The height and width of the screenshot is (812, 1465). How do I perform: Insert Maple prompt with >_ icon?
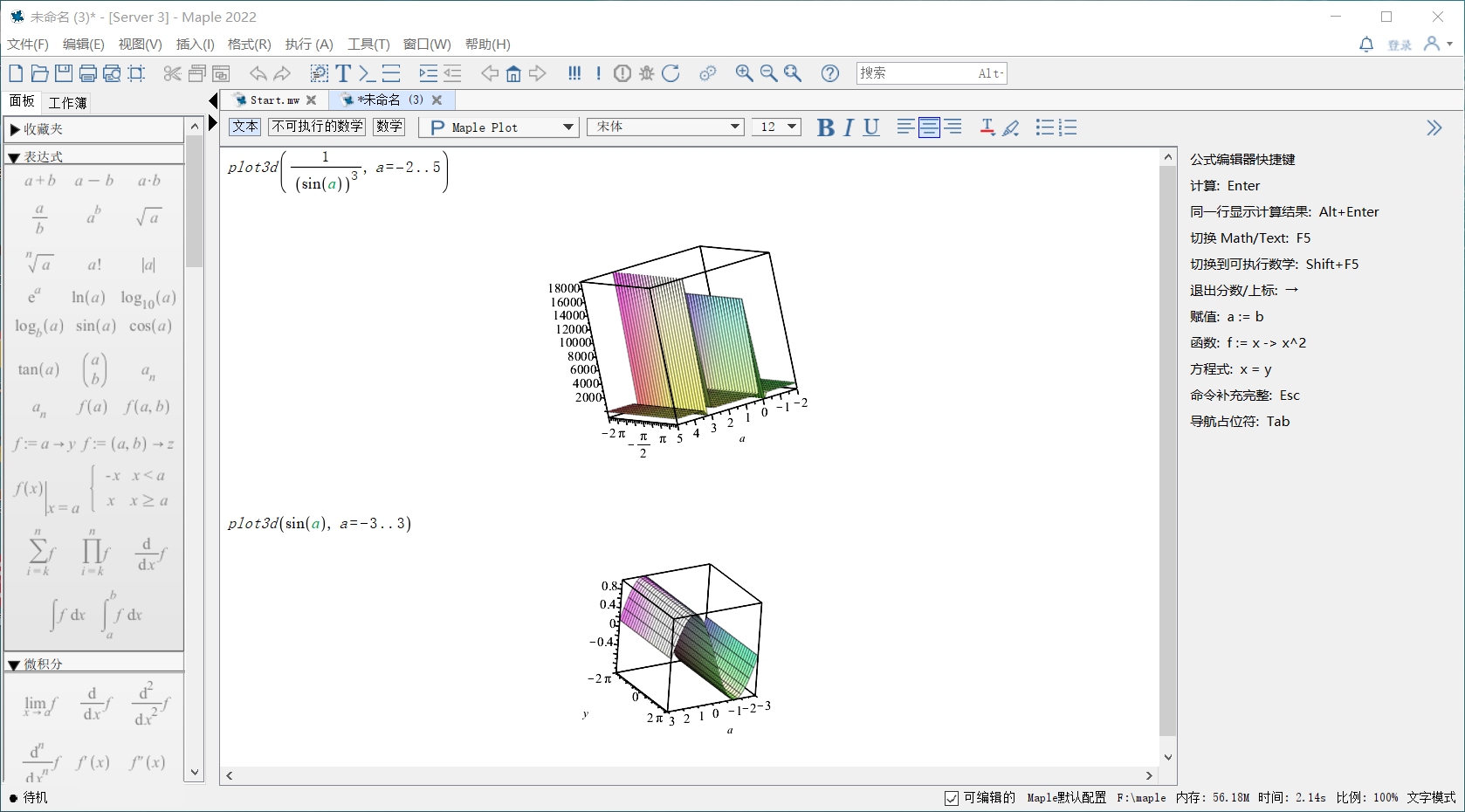point(367,73)
